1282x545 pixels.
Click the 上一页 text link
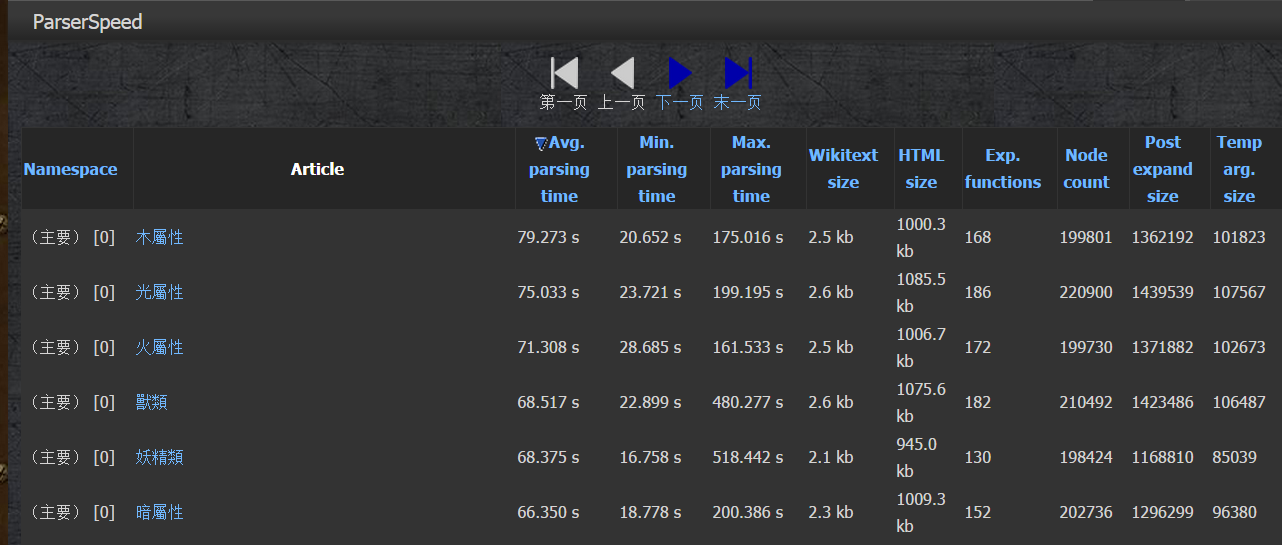coord(622,102)
